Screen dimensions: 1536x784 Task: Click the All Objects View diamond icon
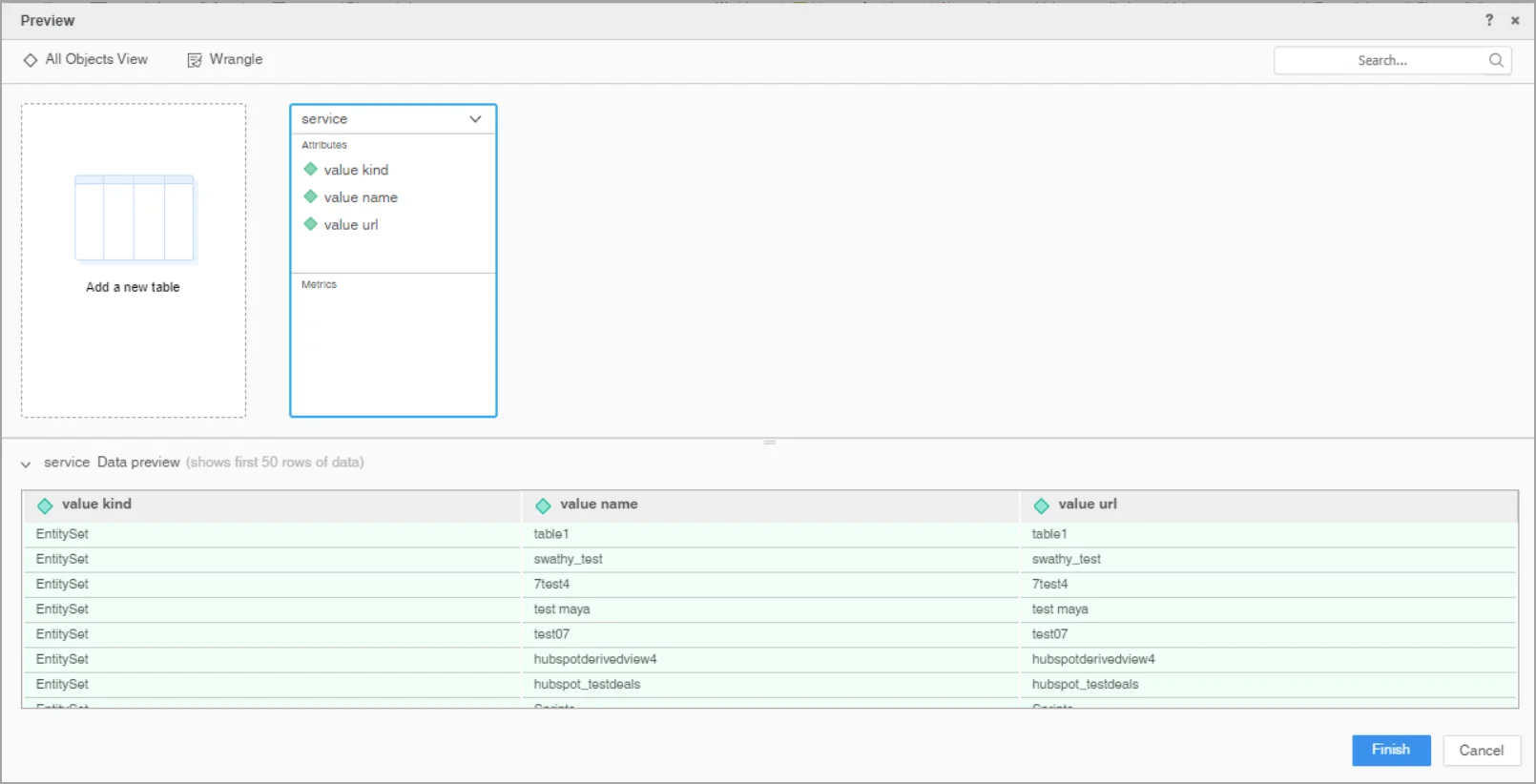coord(31,60)
